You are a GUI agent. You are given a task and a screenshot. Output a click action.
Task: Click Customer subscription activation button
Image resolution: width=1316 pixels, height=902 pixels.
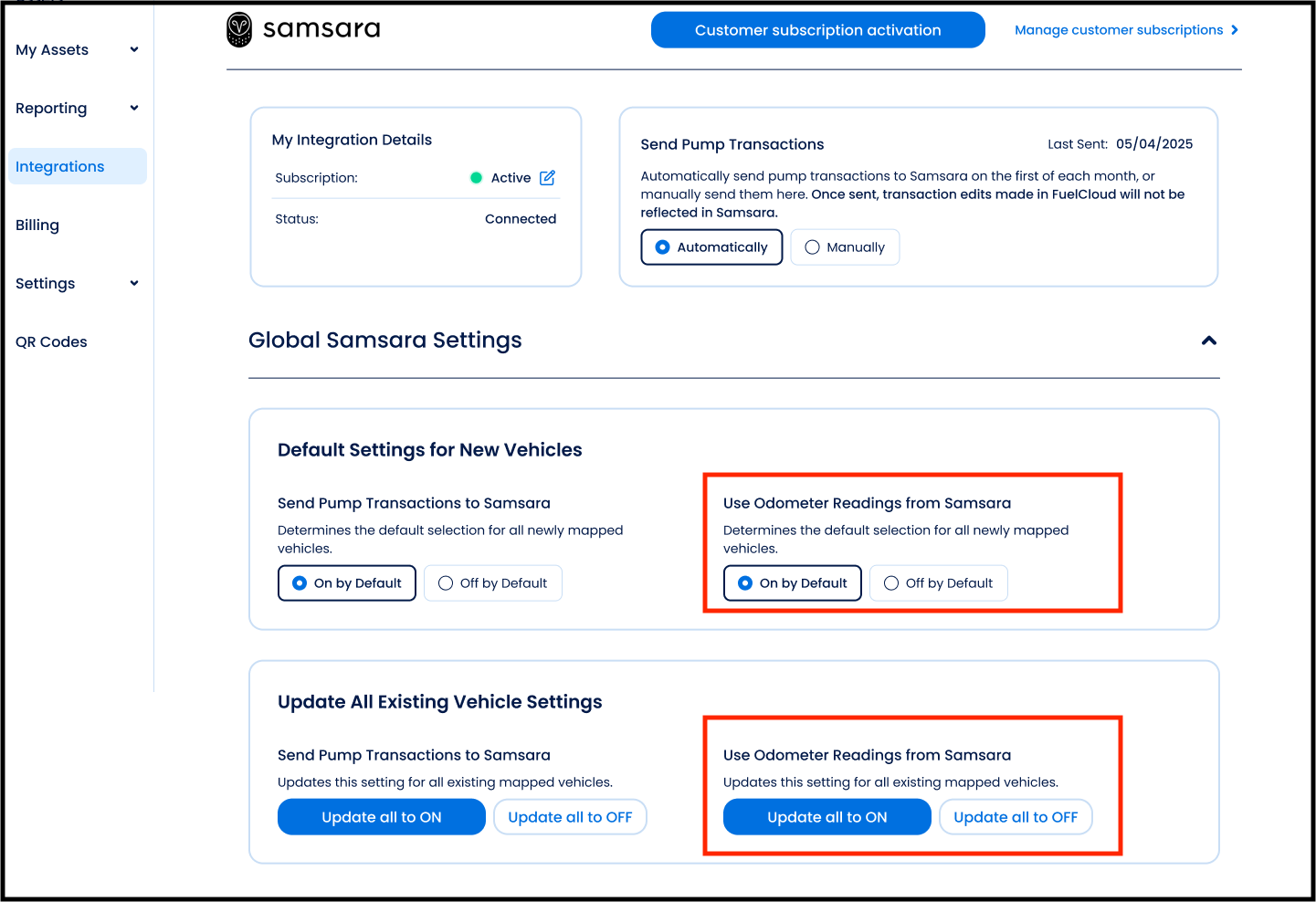(x=817, y=30)
